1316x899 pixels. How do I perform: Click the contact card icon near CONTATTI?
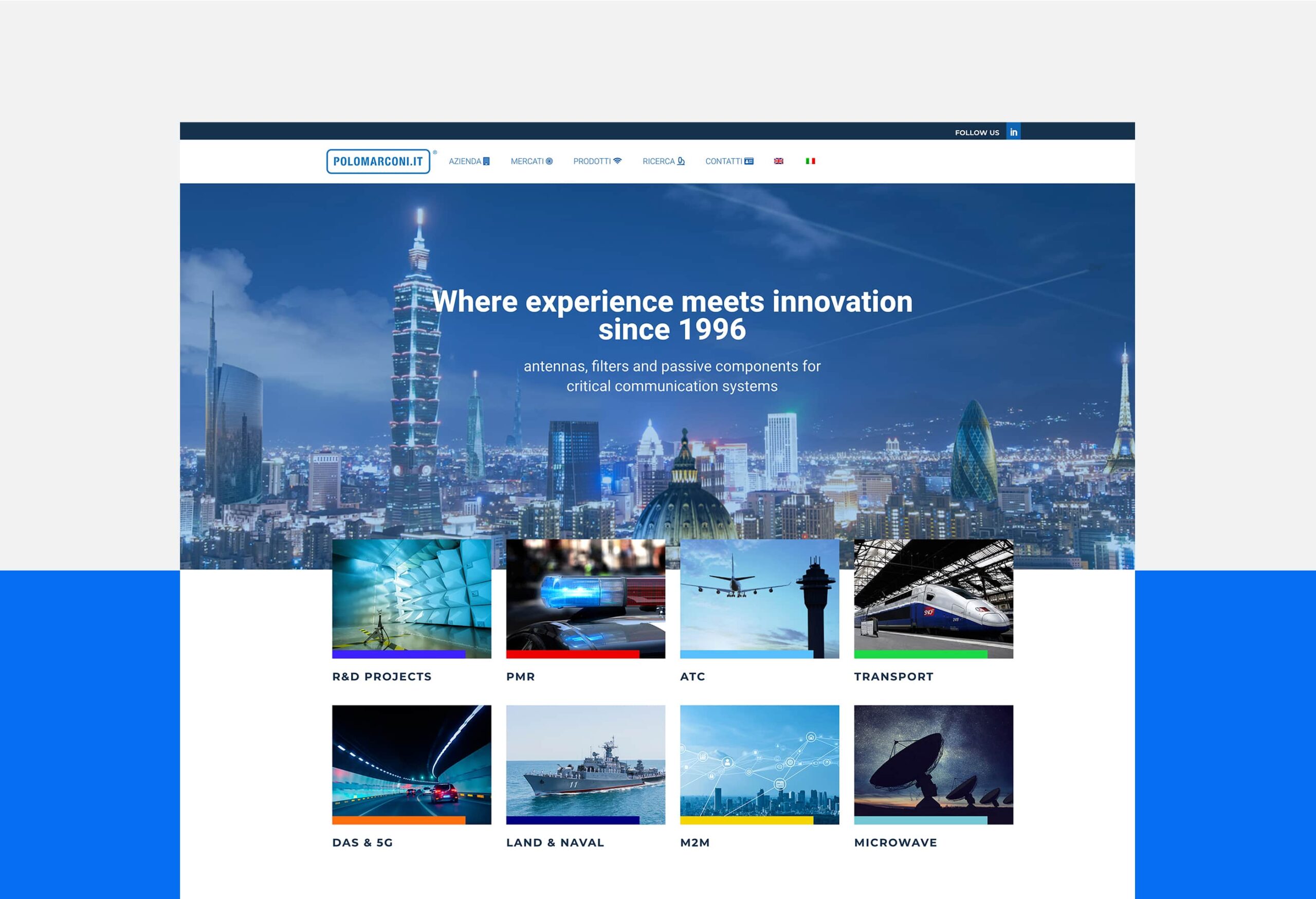point(751,161)
